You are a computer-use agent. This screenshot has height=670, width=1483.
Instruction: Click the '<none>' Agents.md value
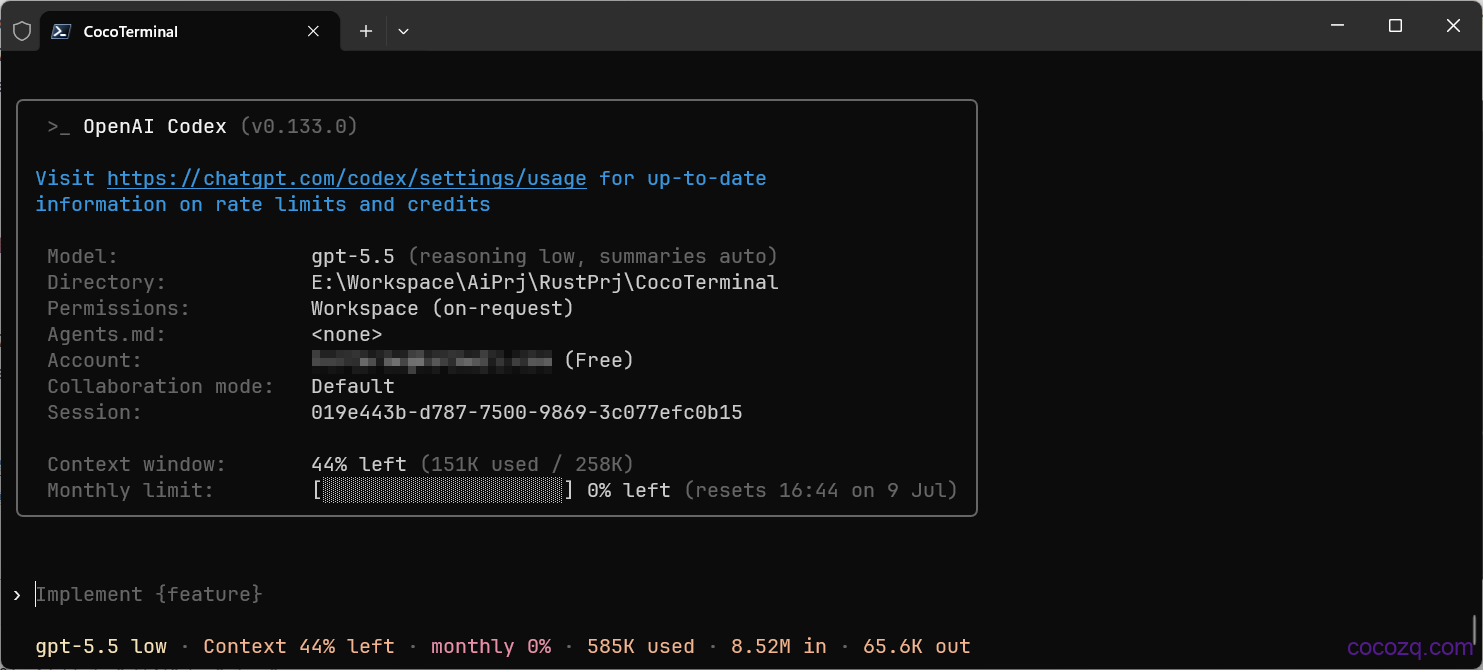[347, 334]
